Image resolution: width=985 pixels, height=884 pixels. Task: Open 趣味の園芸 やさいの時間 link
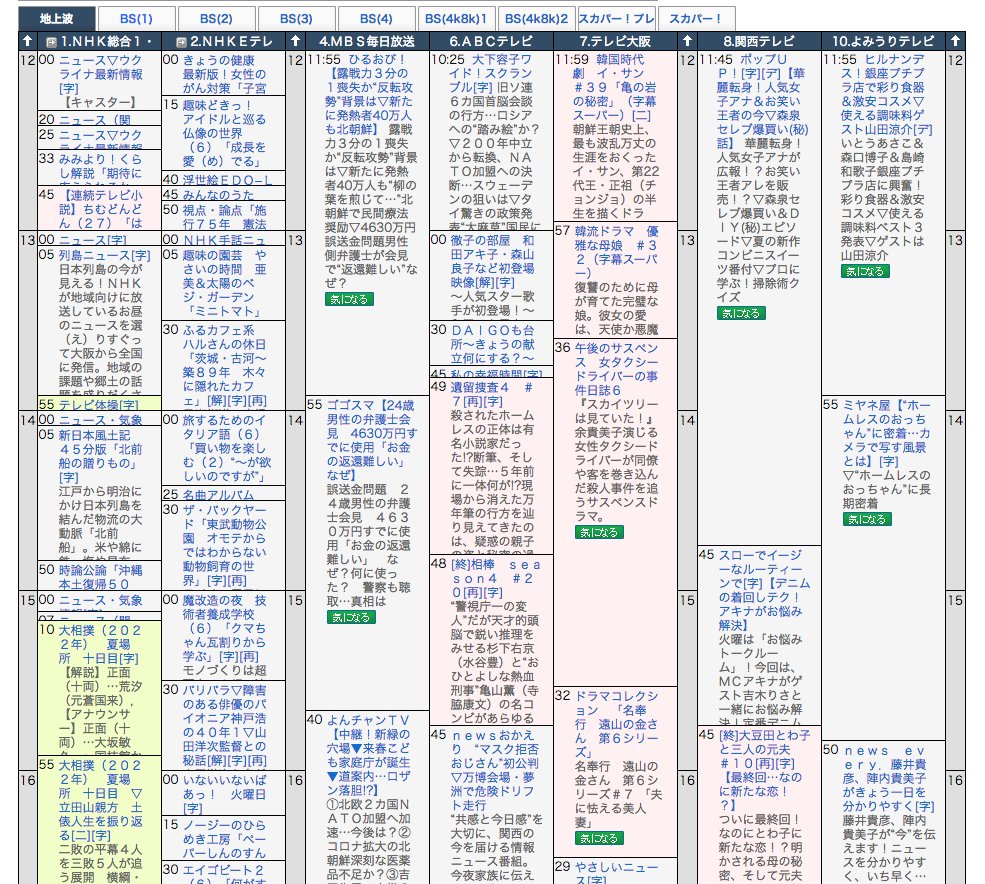coord(224,283)
